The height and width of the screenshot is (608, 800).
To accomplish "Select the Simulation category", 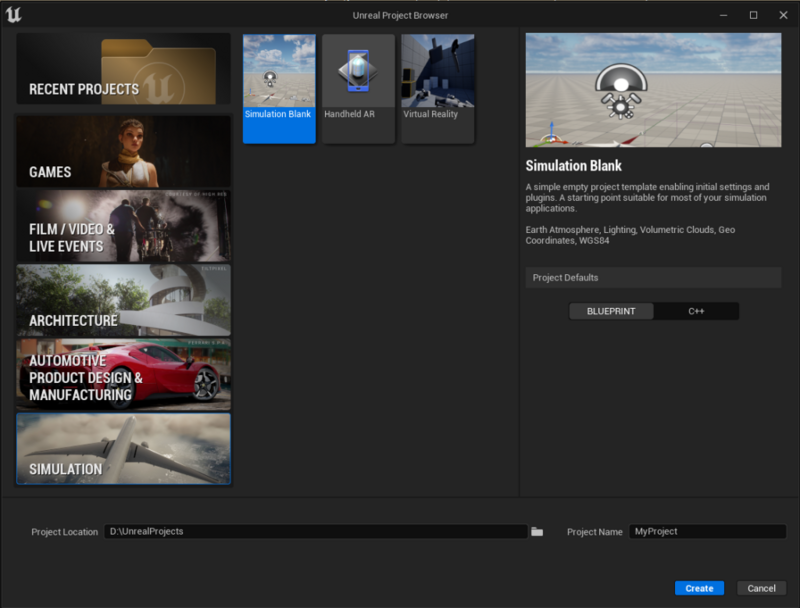I will tap(123, 449).
